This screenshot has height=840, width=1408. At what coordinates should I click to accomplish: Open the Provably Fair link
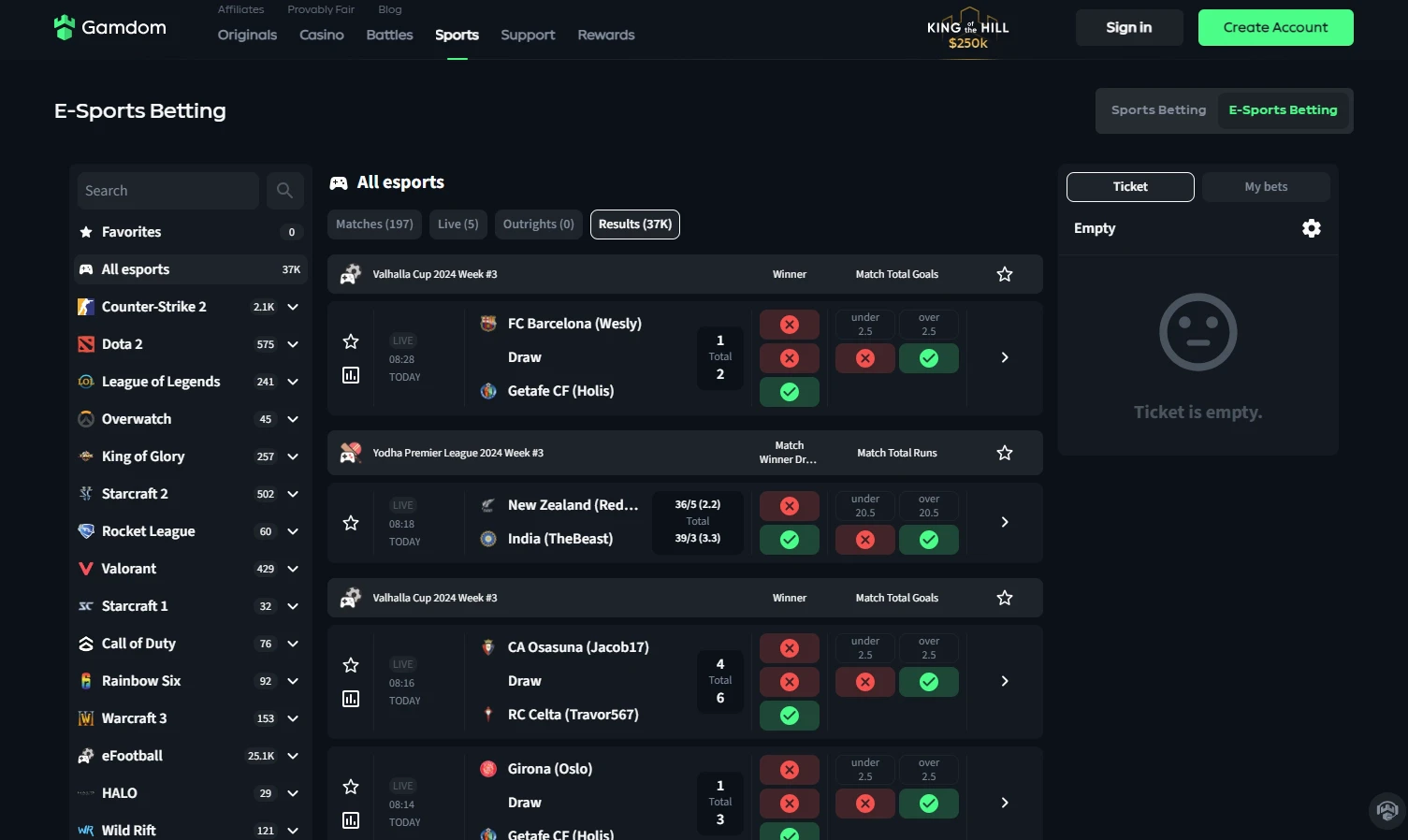click(x=321, y=9)
